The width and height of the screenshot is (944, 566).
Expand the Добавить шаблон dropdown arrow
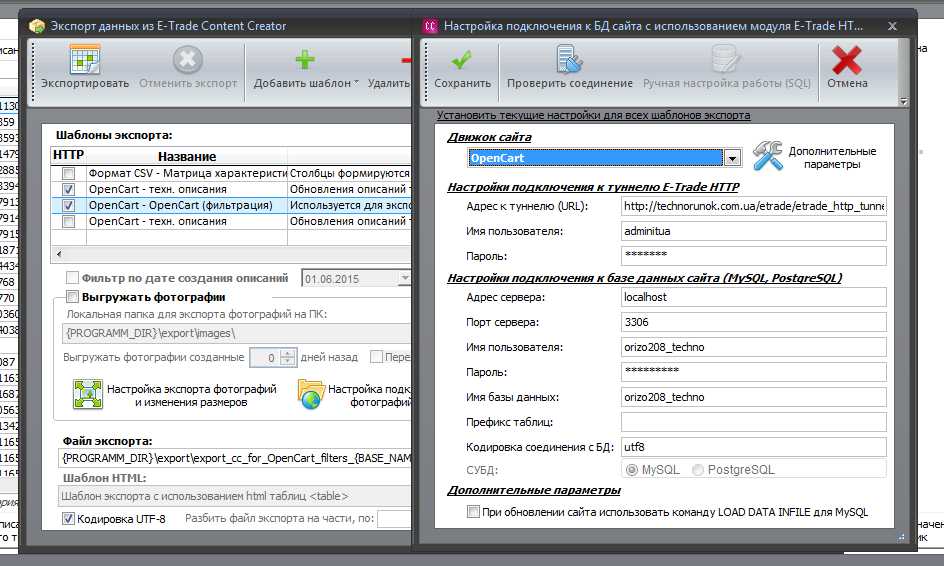356,82
